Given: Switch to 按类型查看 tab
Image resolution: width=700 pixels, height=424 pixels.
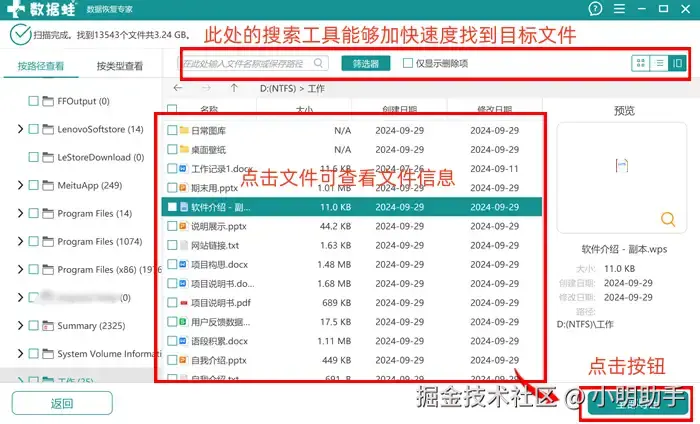Looking at the screenshot, I should [x=120, y=66].
